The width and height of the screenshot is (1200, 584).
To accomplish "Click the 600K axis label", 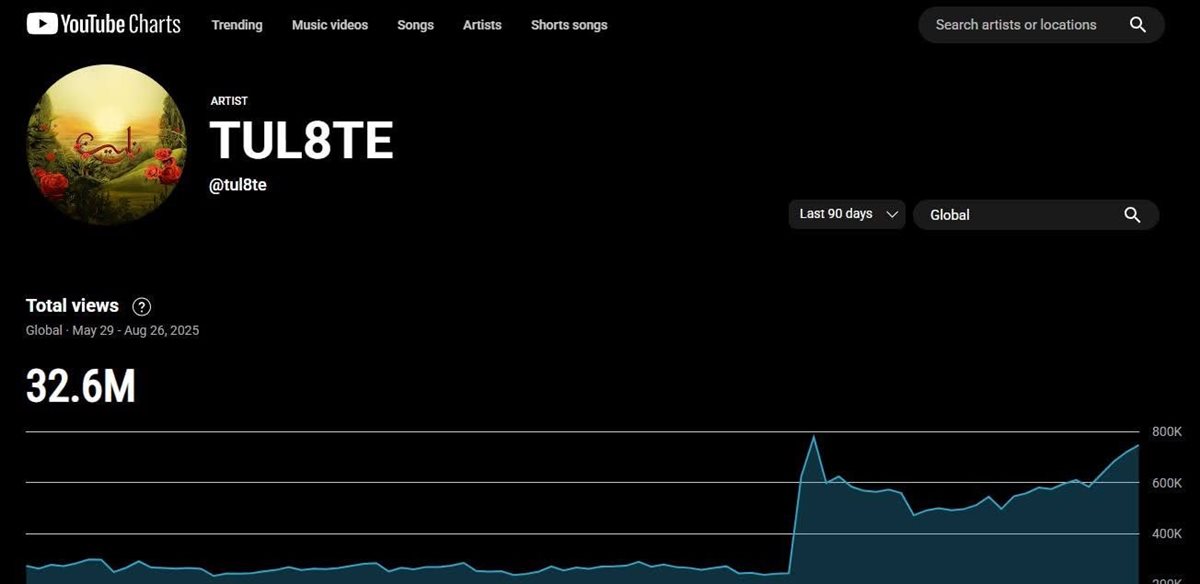I will 1167,483.
